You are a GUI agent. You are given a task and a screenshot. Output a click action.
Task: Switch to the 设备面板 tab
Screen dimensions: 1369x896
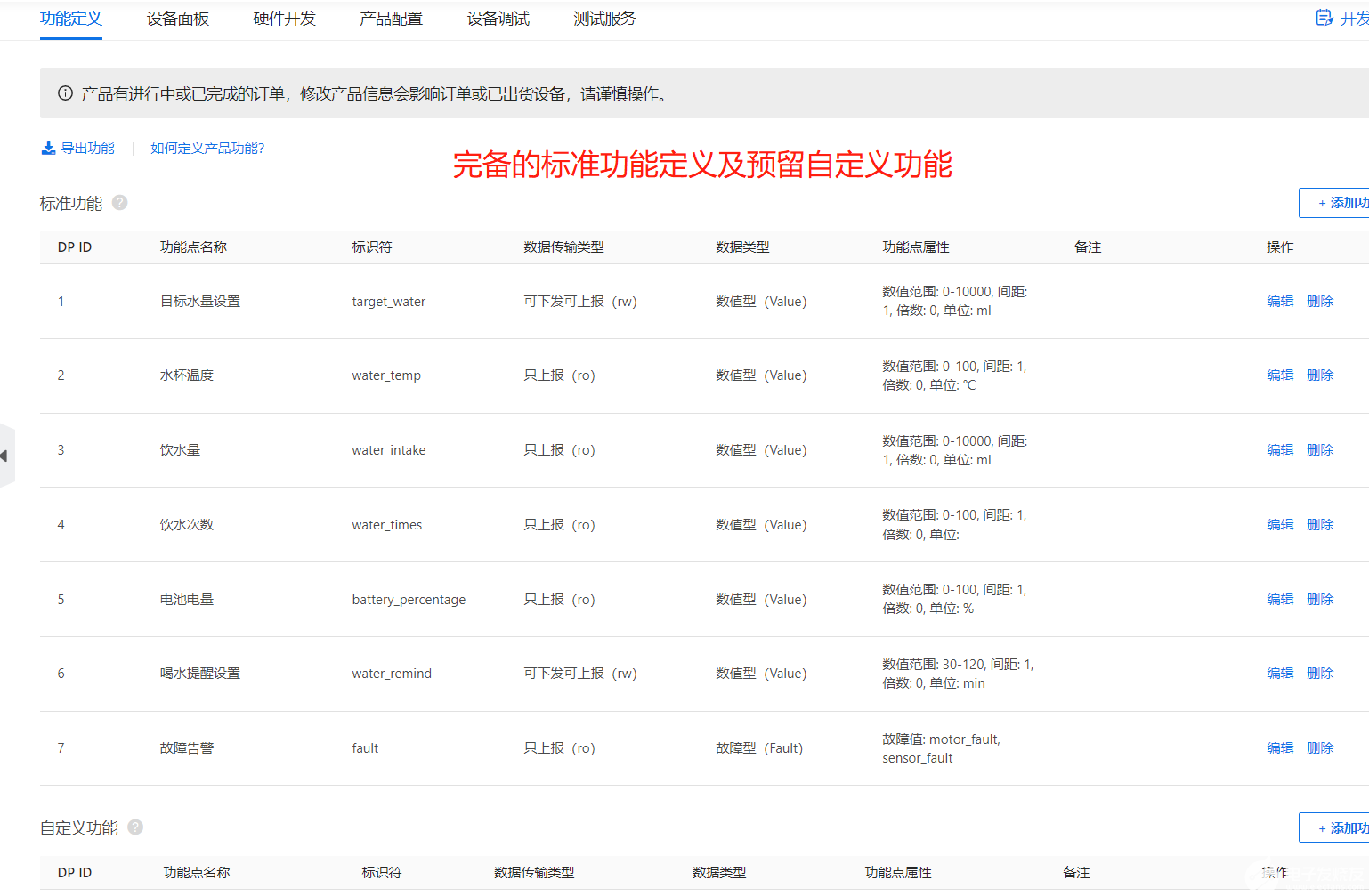(x=178, y=19)
